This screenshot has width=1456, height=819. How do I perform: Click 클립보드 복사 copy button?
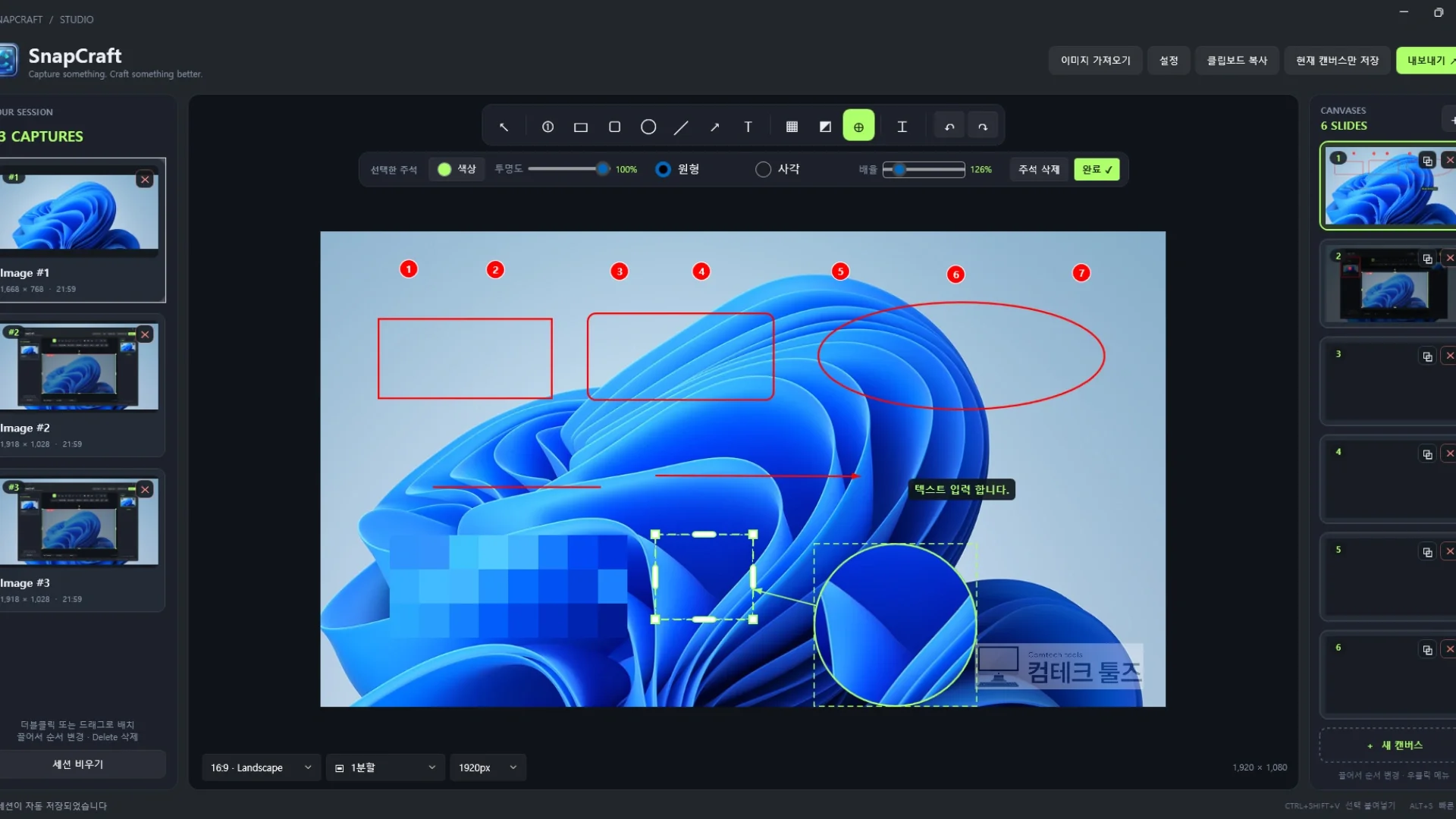[1237, 61]
